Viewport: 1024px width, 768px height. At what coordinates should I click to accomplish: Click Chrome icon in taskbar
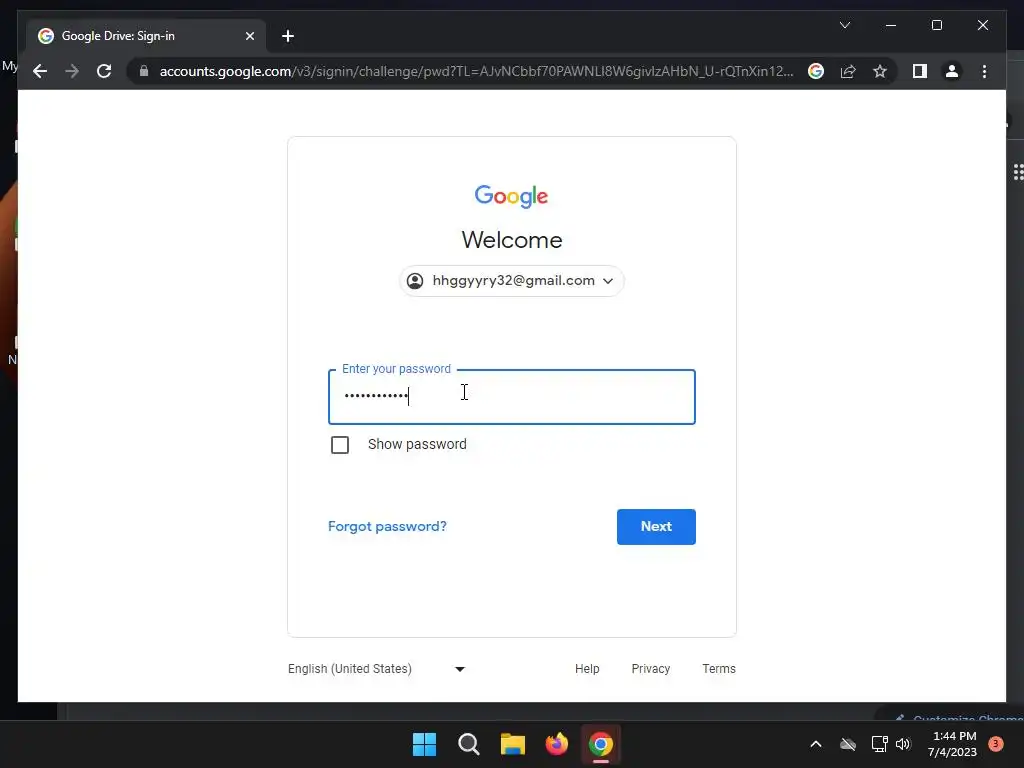pos(601,744)
